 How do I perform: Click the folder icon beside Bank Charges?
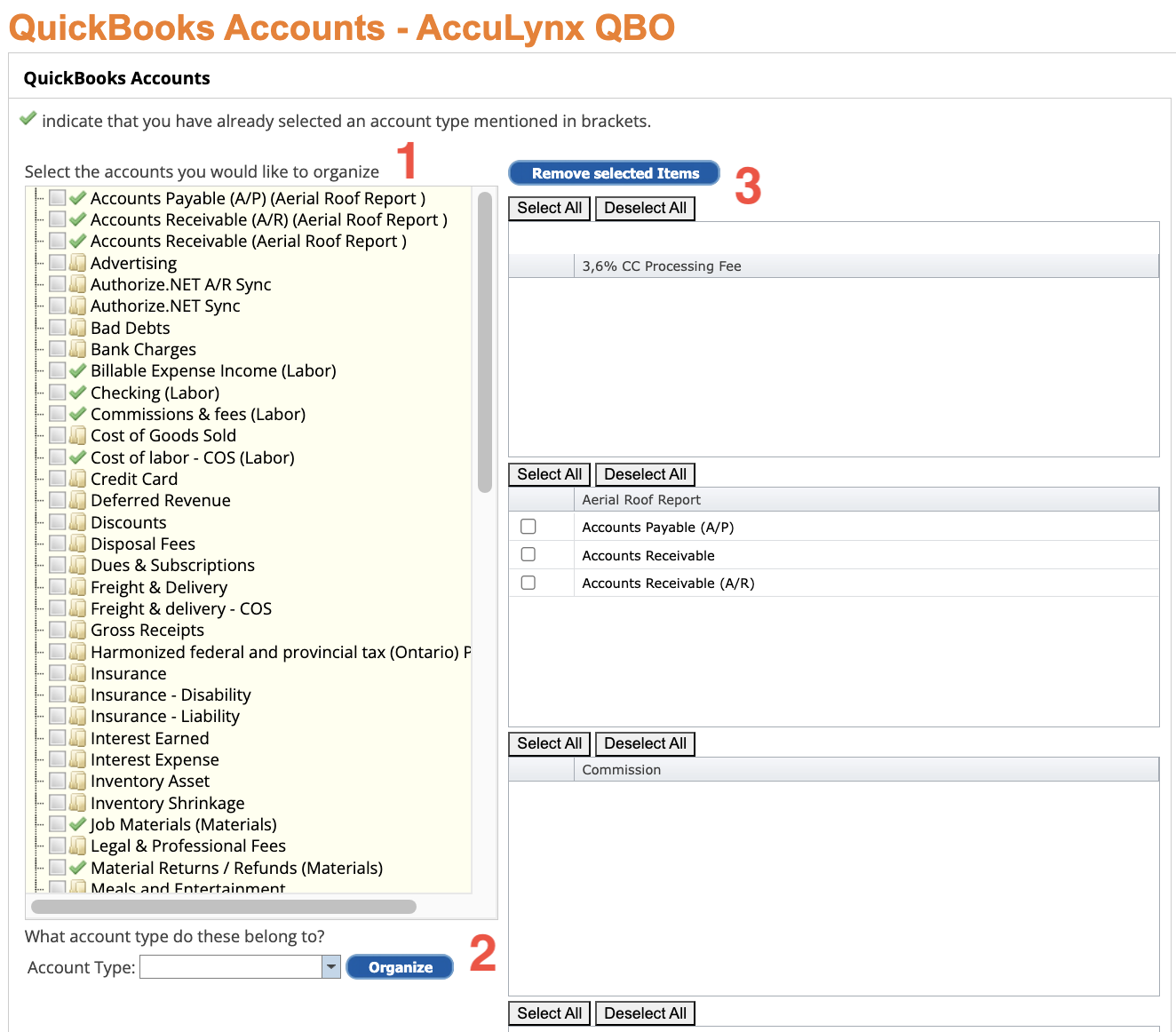coord(78,349)
